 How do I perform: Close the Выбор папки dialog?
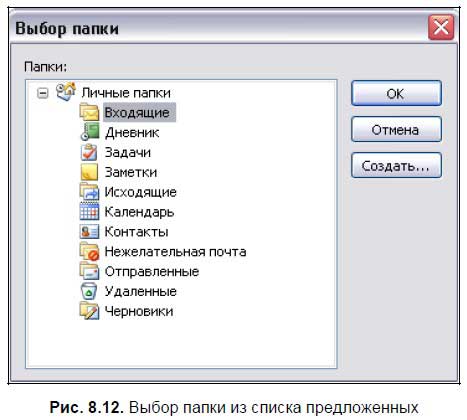click(x=441, y=27)
